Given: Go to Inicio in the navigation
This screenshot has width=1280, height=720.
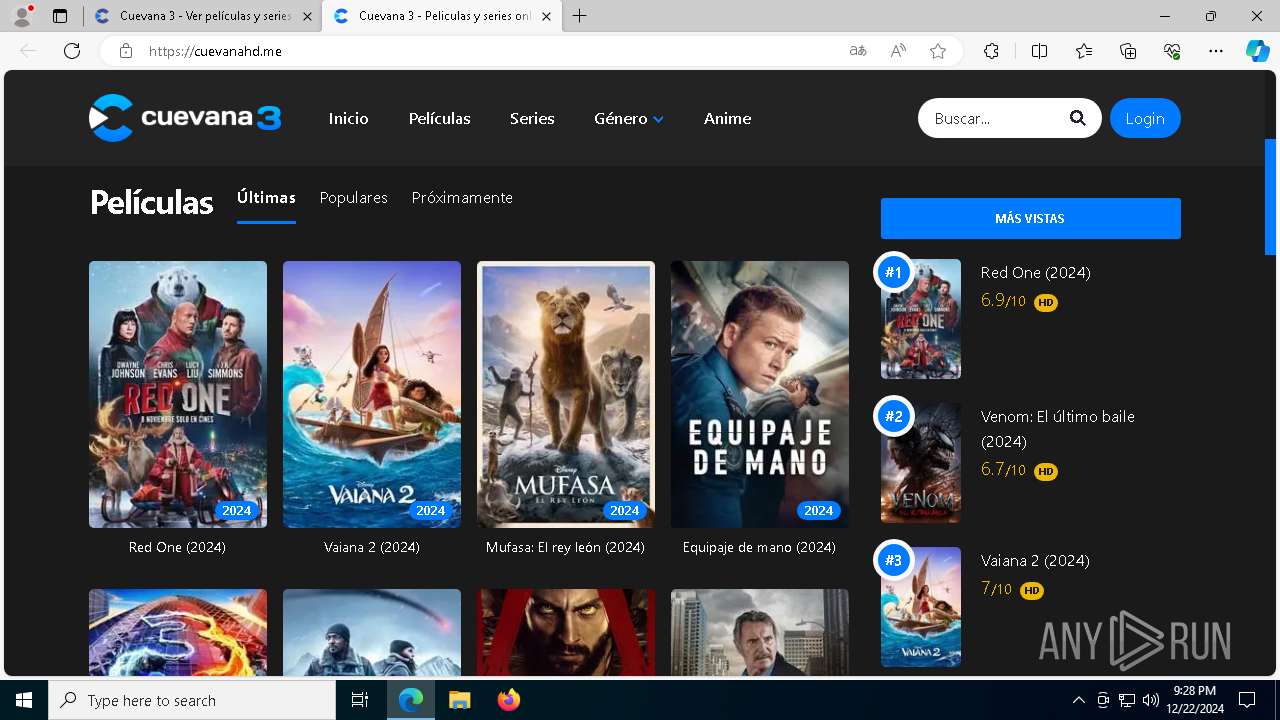Looking at the screenshot, I should click(348, 118).
